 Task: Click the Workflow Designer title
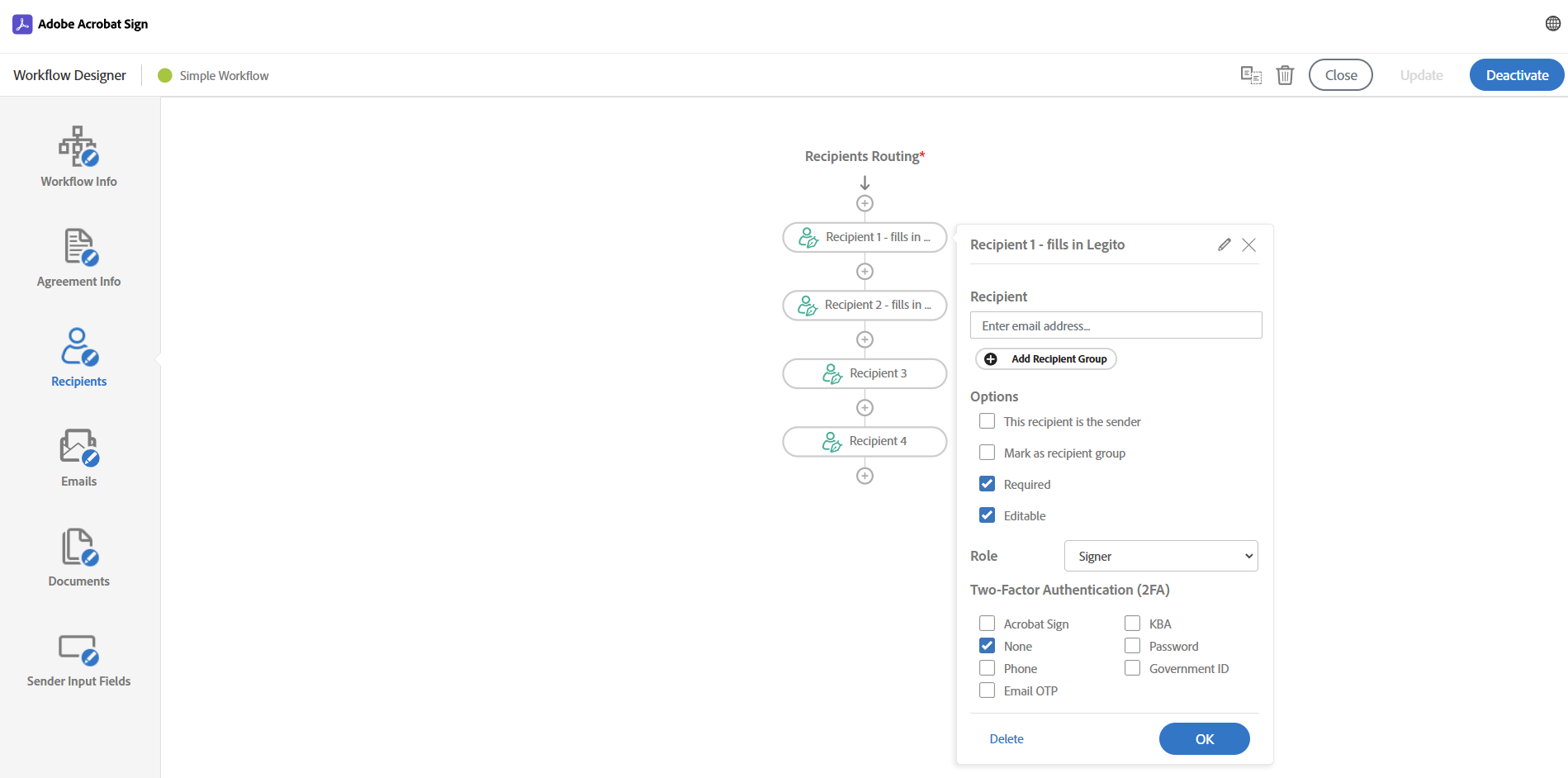(69, 75)
